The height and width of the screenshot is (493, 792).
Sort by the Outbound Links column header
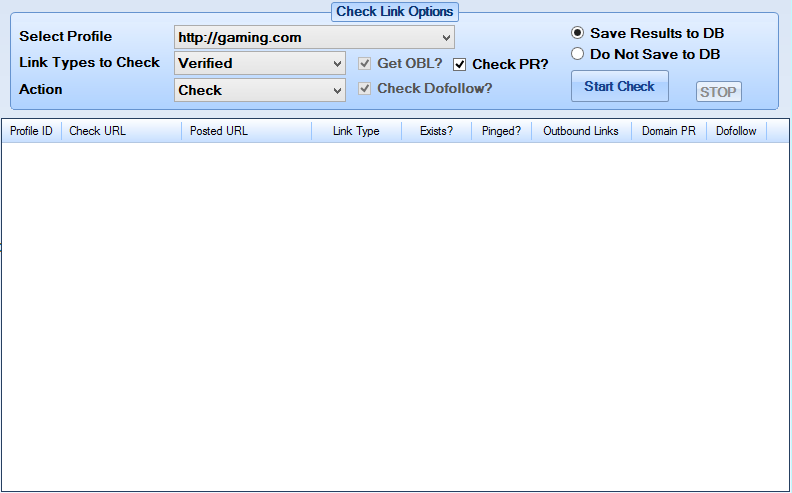tap(581, 131)
